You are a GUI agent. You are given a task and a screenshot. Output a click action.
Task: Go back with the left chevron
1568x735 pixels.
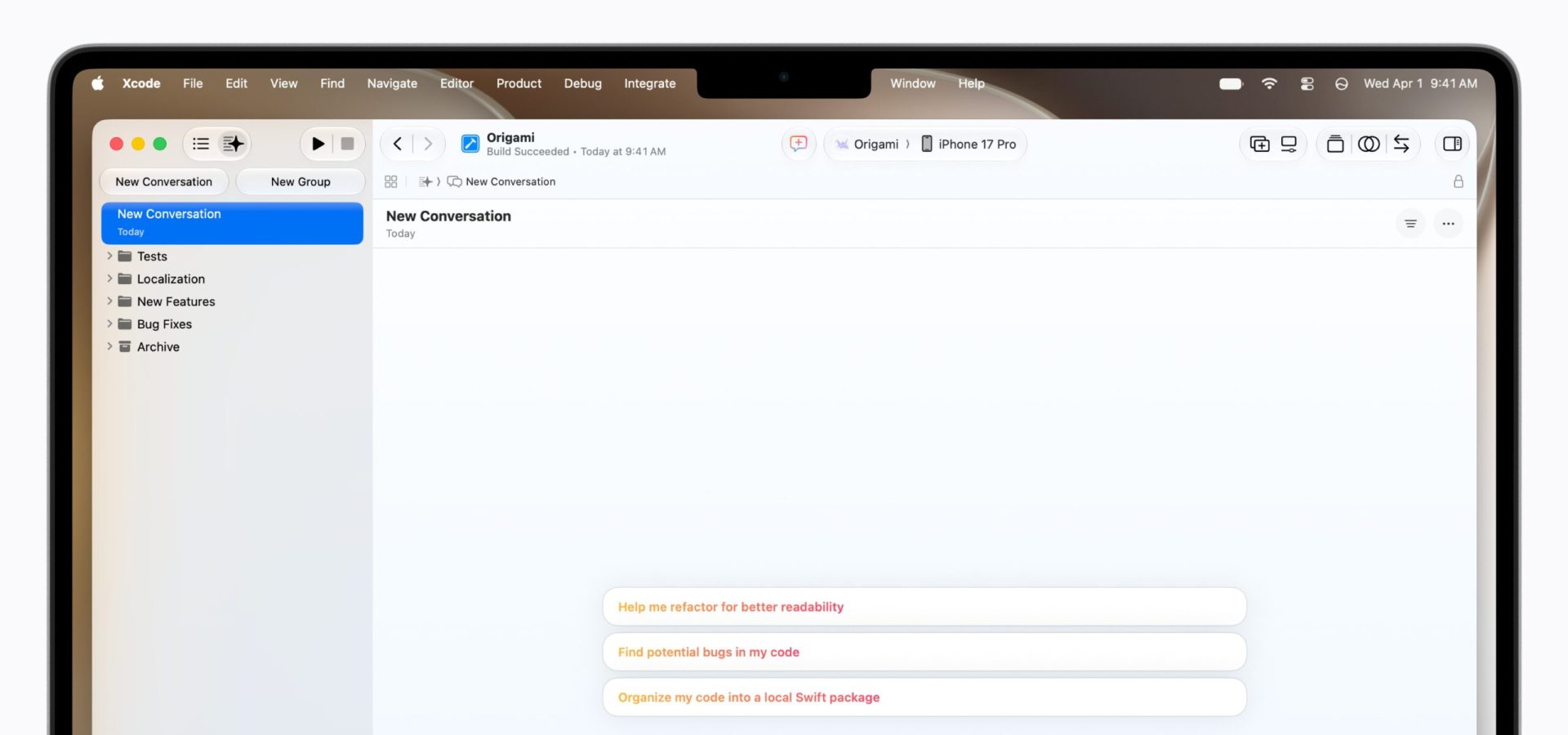(x=398, y=144)
